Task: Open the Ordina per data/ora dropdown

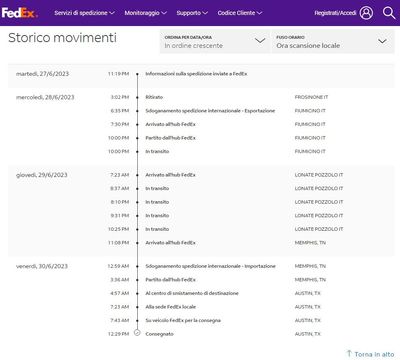Action: click(215, 41)
